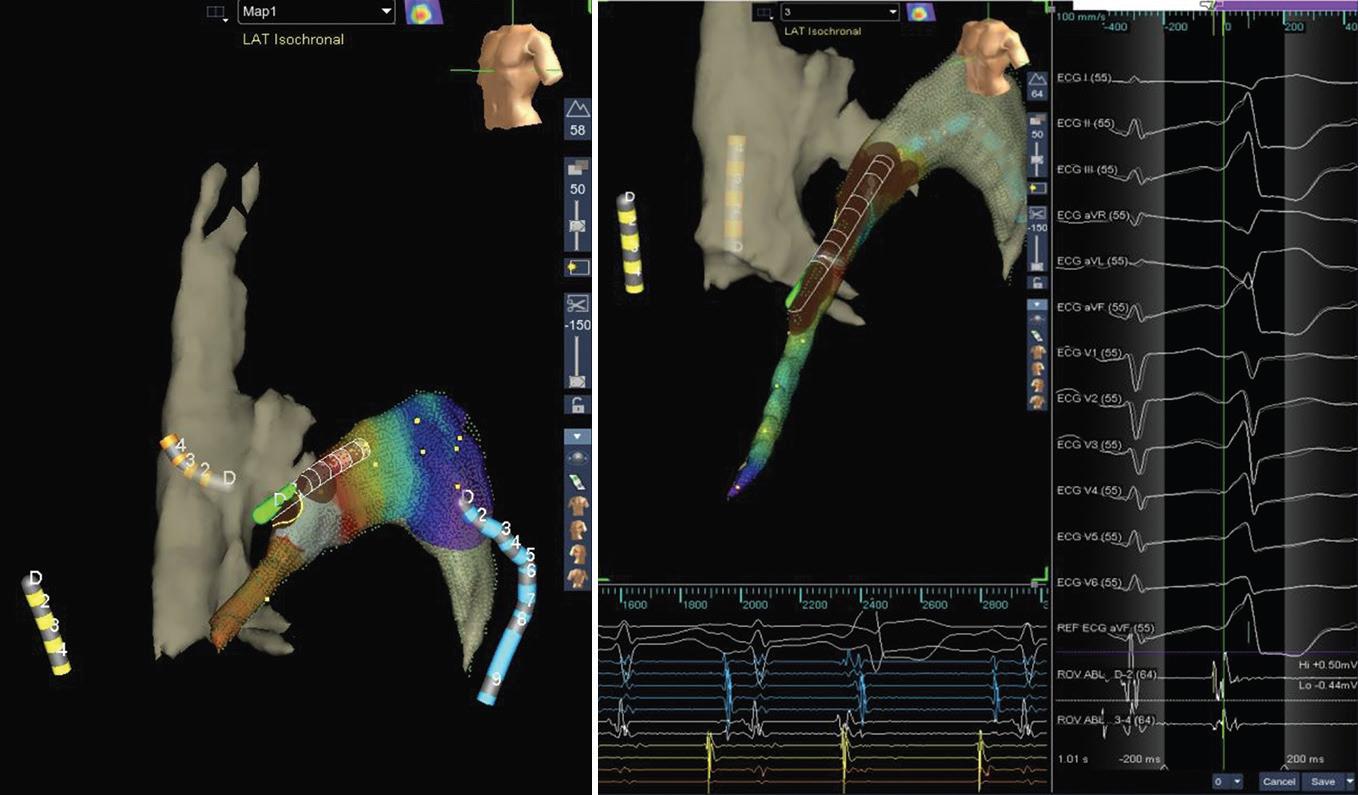Open the map dropdown showing 3
This screenshot has height=795, width=1360.
click(x=840, y=12)
